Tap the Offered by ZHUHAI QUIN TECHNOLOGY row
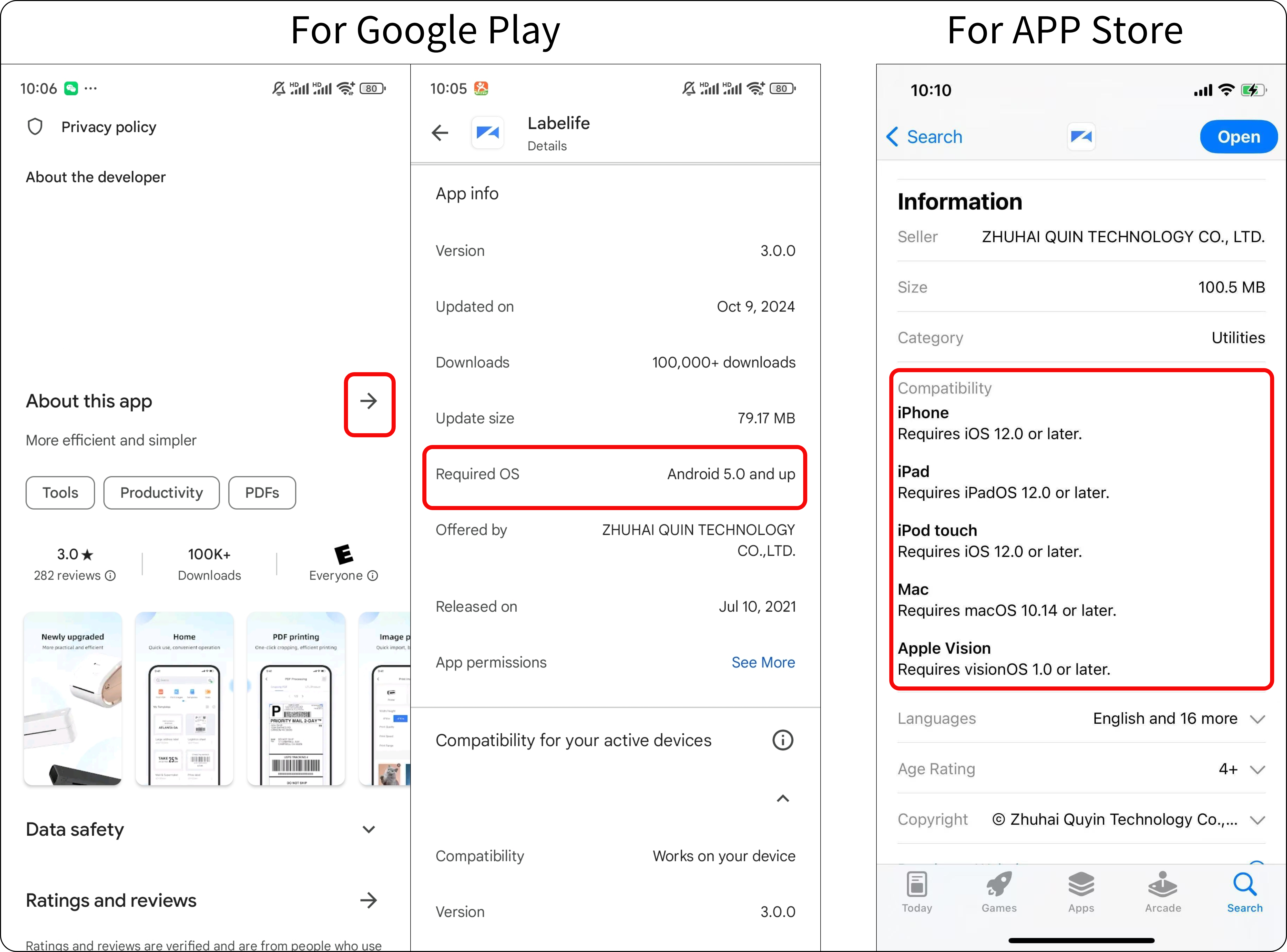This screenshot has height=952, width=1287. click(615, 540)
